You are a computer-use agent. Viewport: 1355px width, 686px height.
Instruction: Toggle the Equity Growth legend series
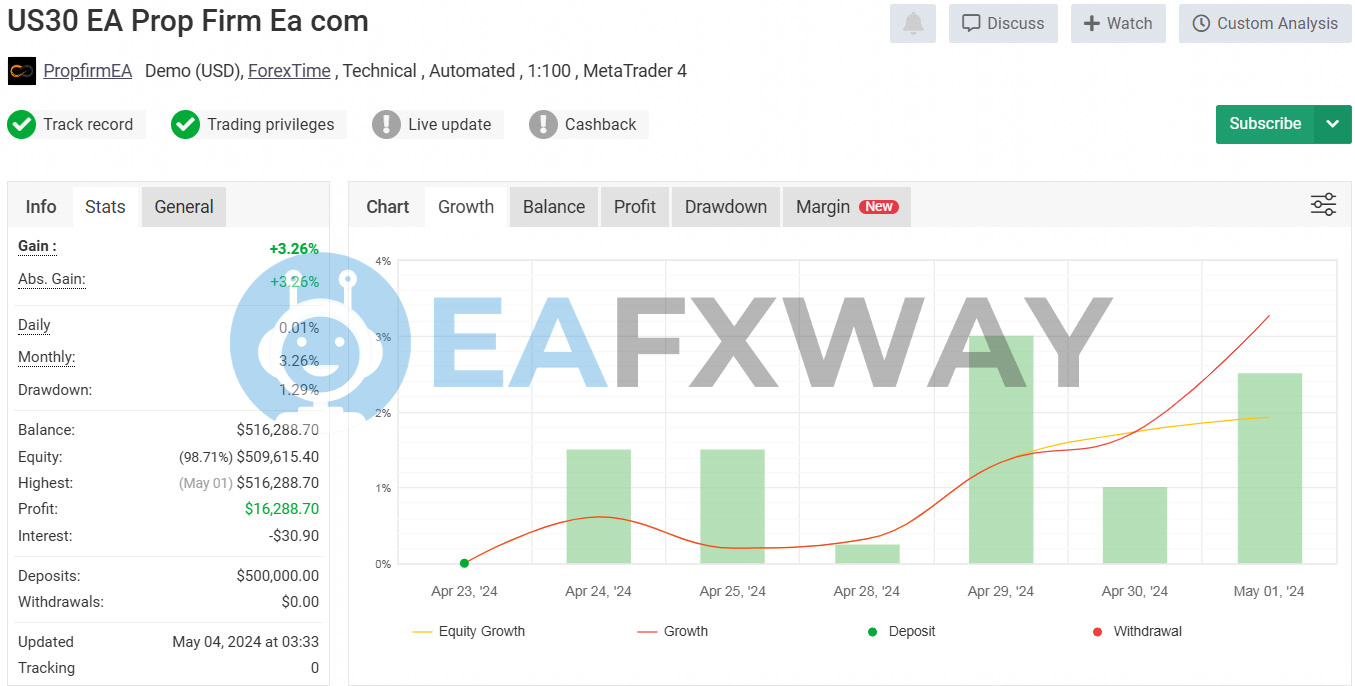[468, 632]
